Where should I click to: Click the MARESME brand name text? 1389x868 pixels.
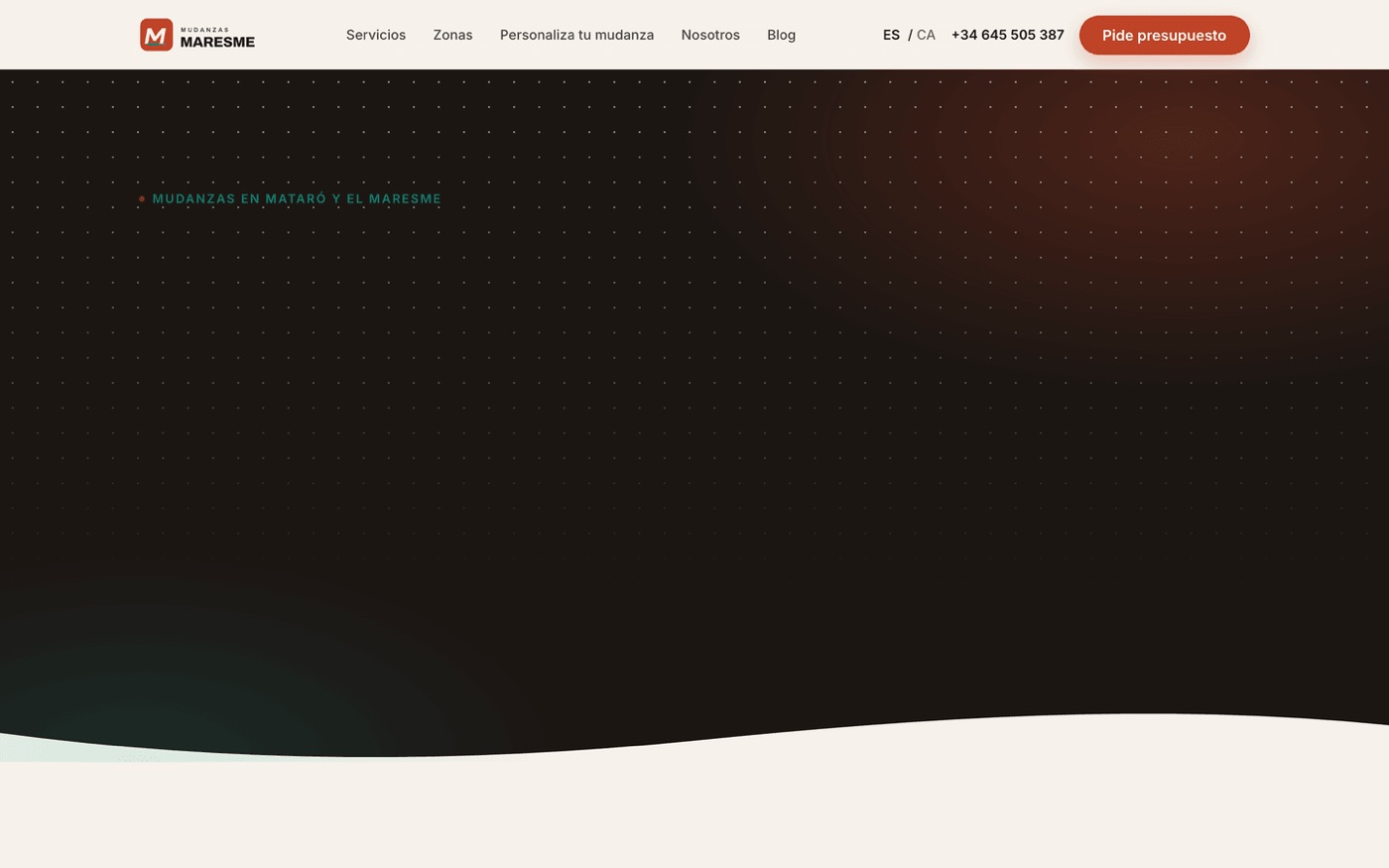[x=217, y=42]
